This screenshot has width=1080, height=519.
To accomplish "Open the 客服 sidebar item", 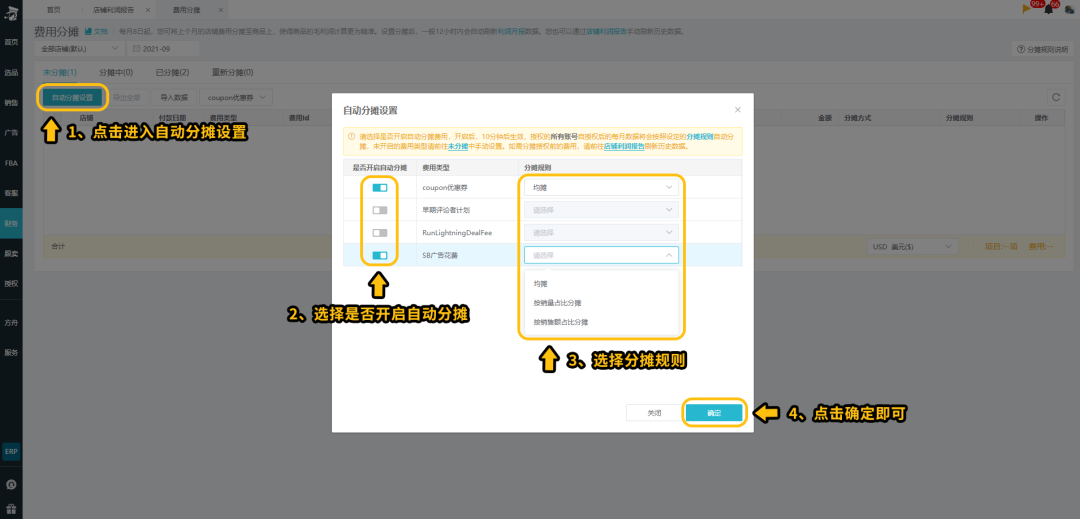I will pyautogui.click(x=11, y=193).
